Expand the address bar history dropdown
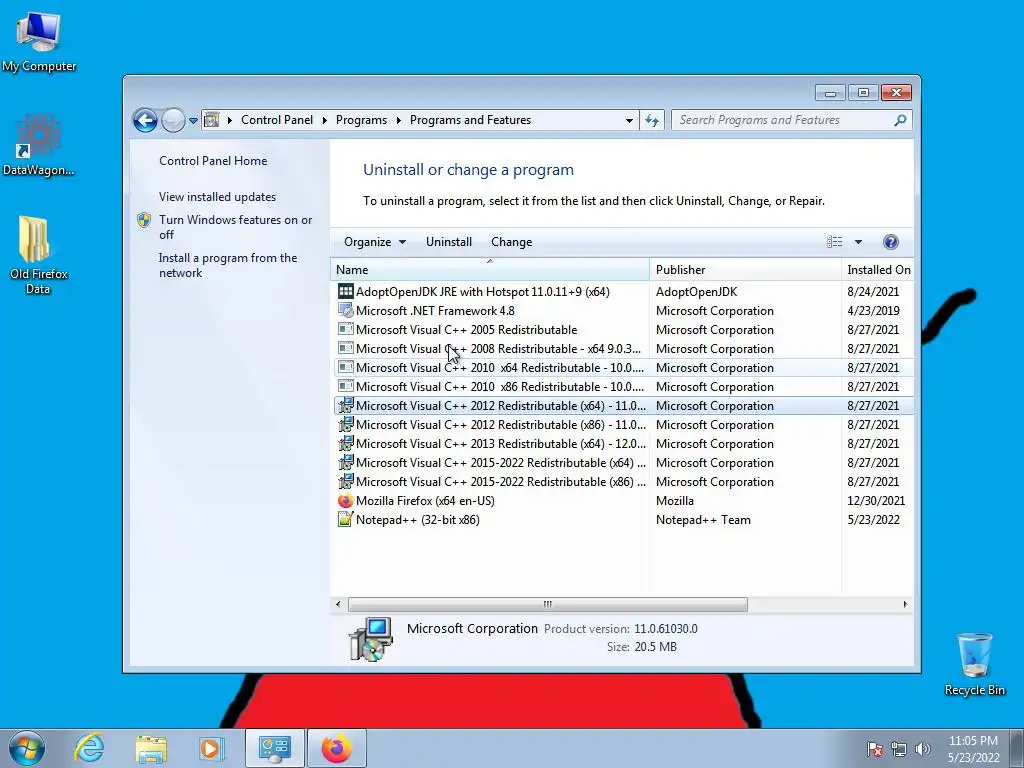The width and height of the screenshot is (1024, 768). coord(629,120)
